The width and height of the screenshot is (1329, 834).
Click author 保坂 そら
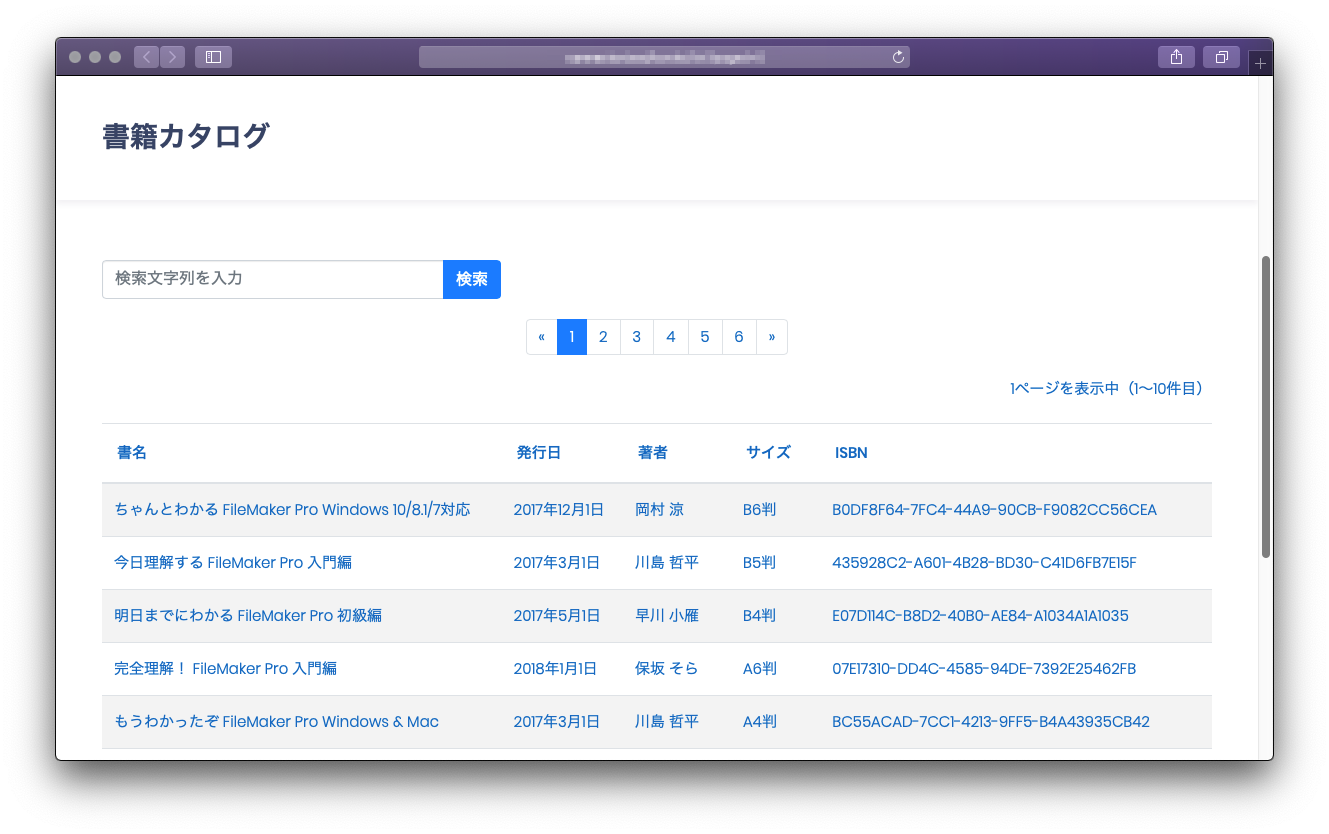point(667,669)
